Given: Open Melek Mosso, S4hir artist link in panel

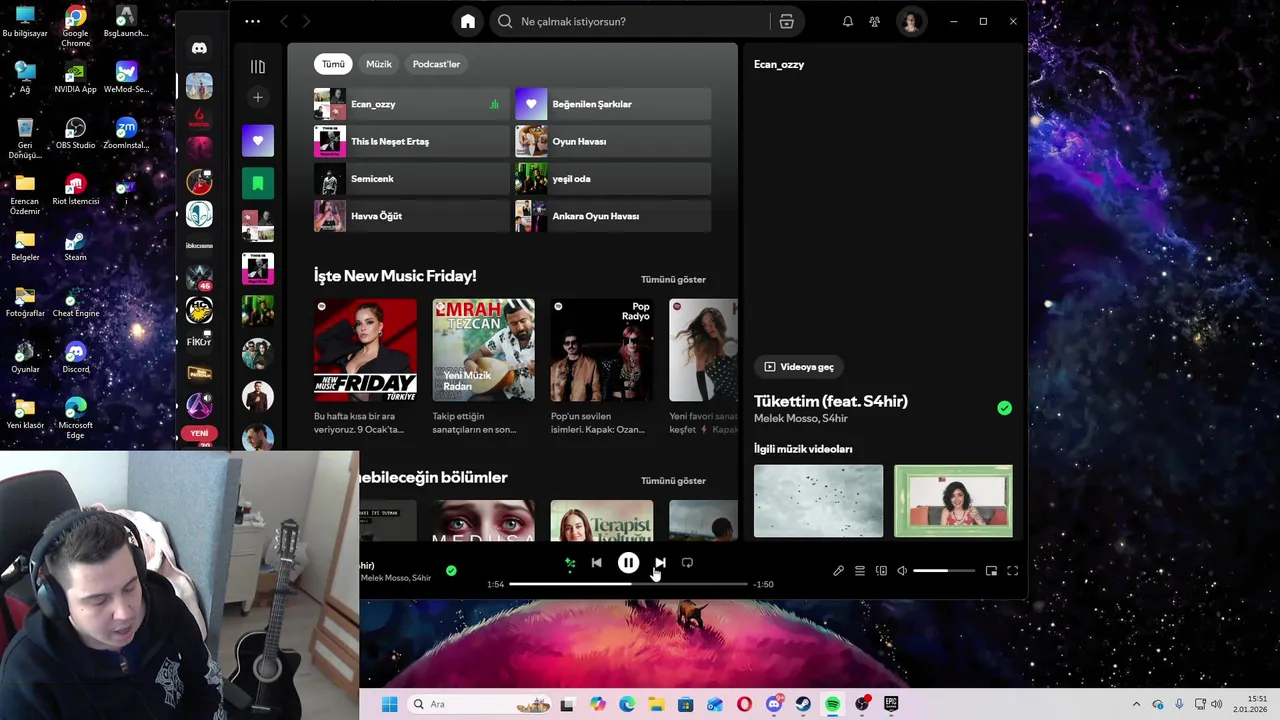Looking at the screenshot, I should [x=800, y=419].
